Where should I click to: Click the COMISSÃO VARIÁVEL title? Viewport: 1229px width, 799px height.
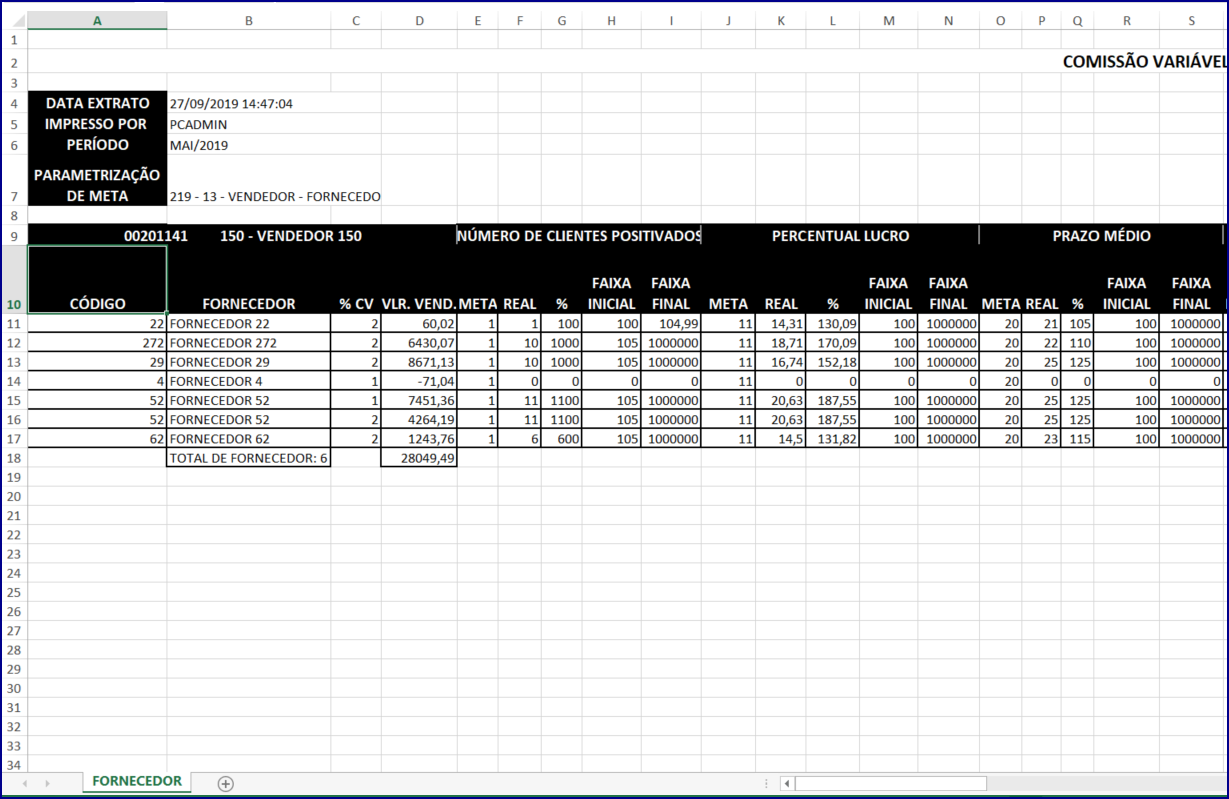pyautogui.click(x=1145, y=62)
